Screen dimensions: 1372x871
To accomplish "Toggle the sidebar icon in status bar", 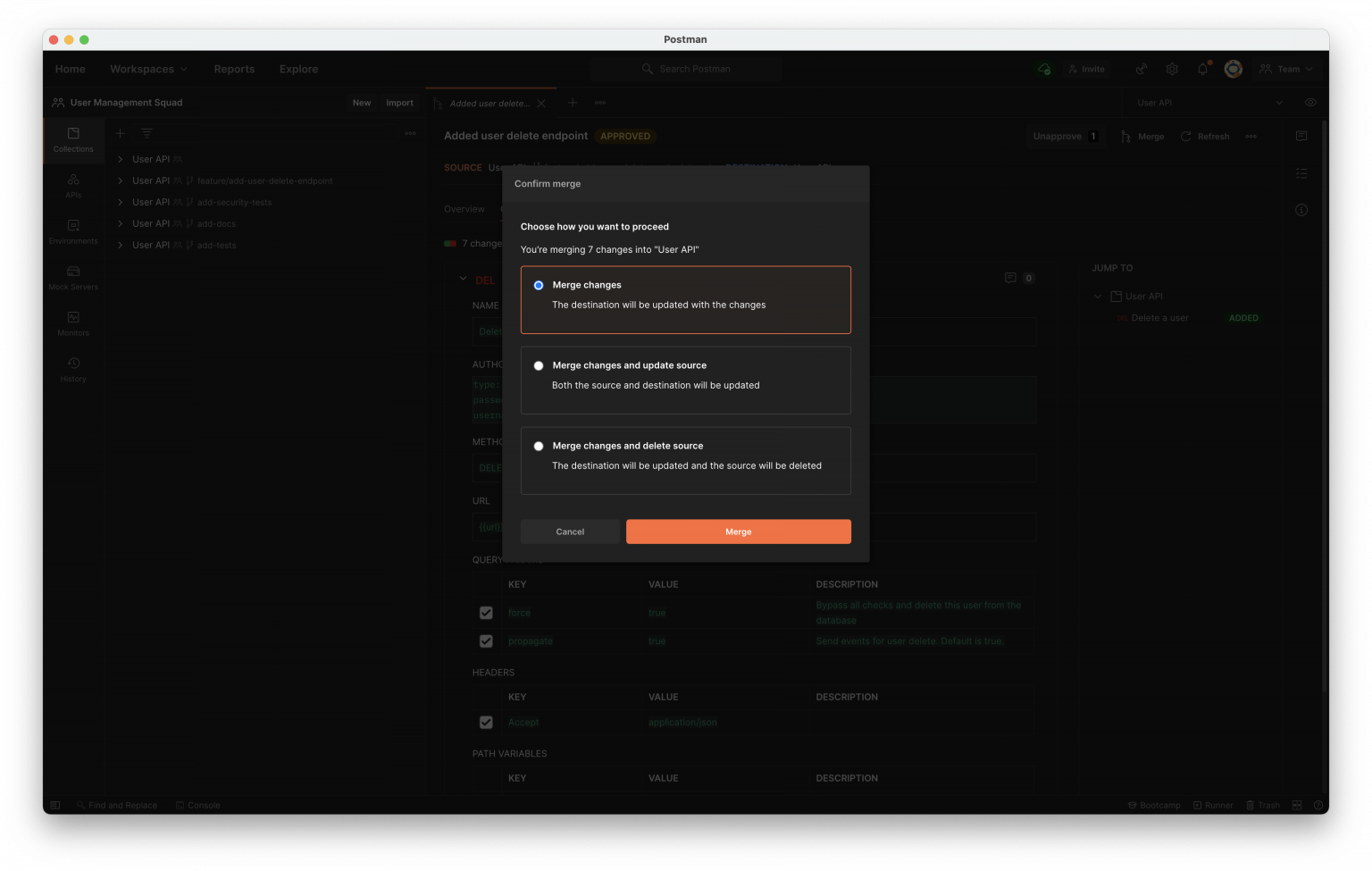I will pos(55,805).
